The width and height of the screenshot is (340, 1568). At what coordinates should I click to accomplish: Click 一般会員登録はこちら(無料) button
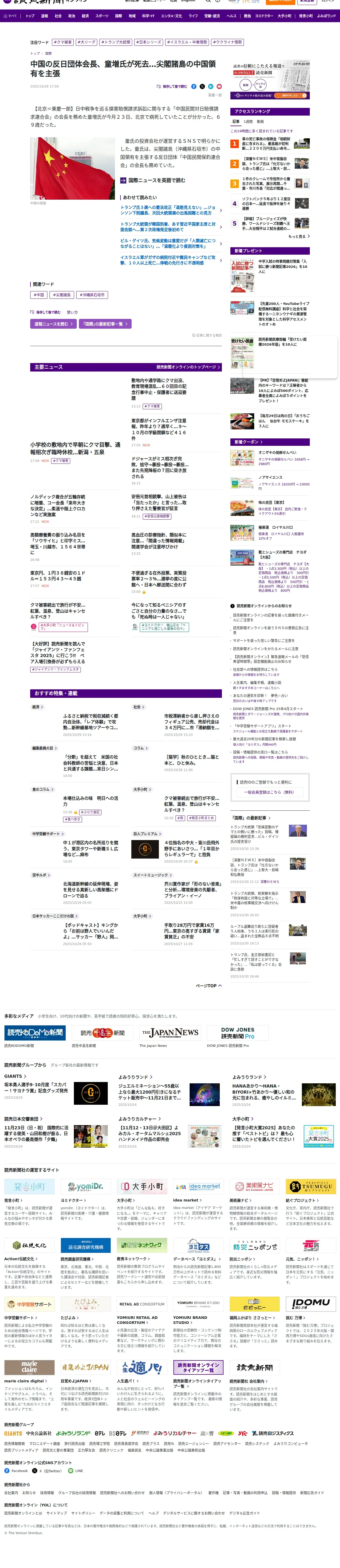click(269, 792)
